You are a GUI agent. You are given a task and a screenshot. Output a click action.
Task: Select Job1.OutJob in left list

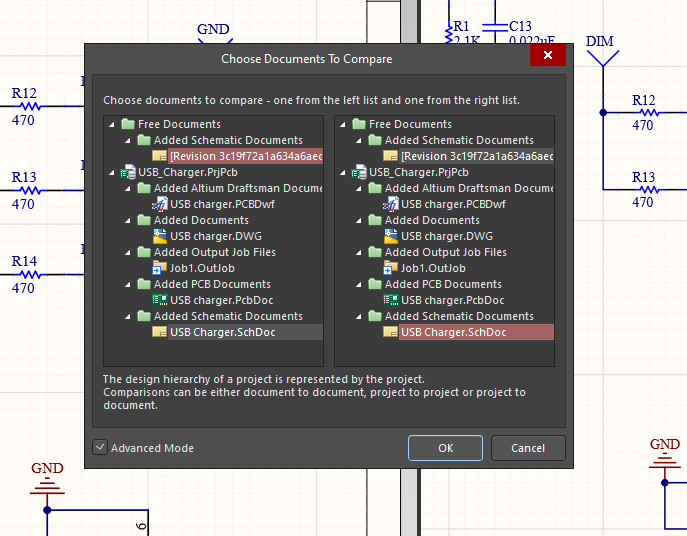(x=202, y=268)
